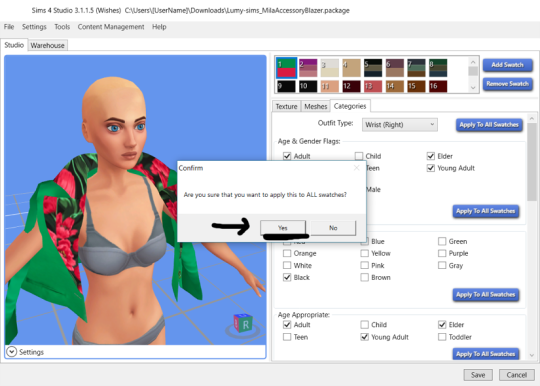Image resolution: width=540 pixels, height=386 pixels.
Task: Toggle the Young Adult gender flag checkbox
Action: (431, 168)
